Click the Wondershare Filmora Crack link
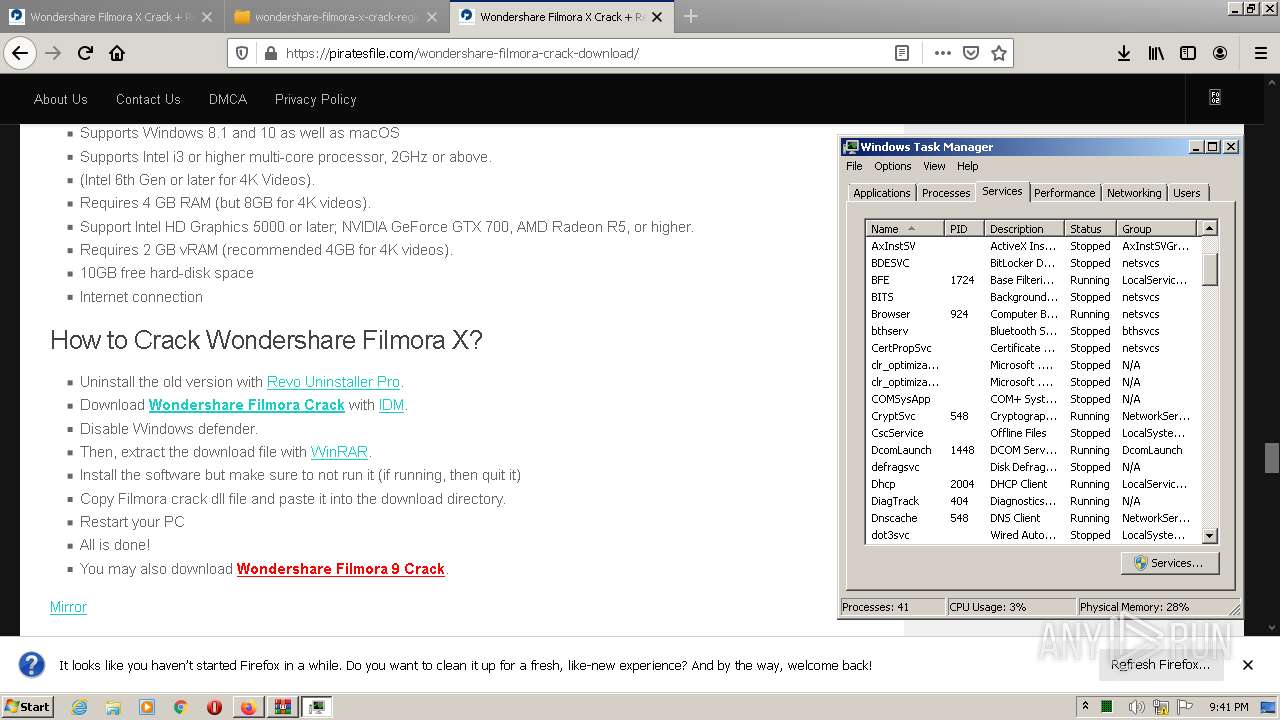The height and width of the screenshot is (720, 1280). click(x=247, y=405)
